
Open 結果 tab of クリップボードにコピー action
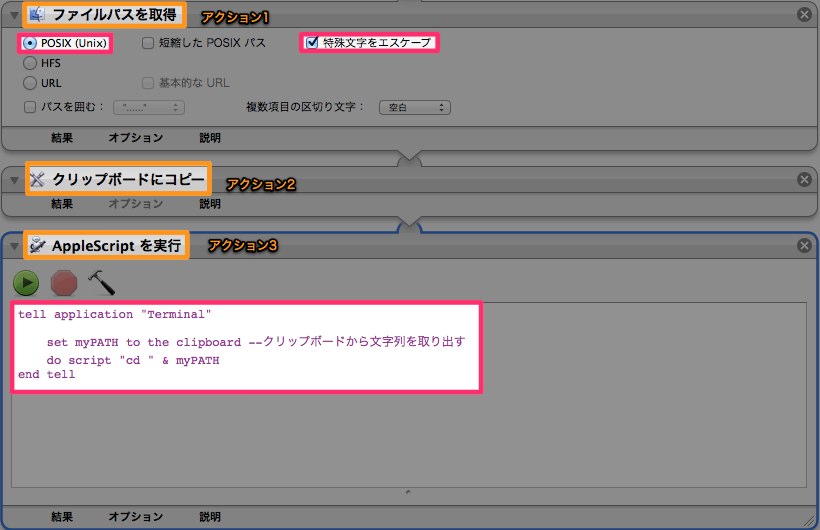coord(62,204)
